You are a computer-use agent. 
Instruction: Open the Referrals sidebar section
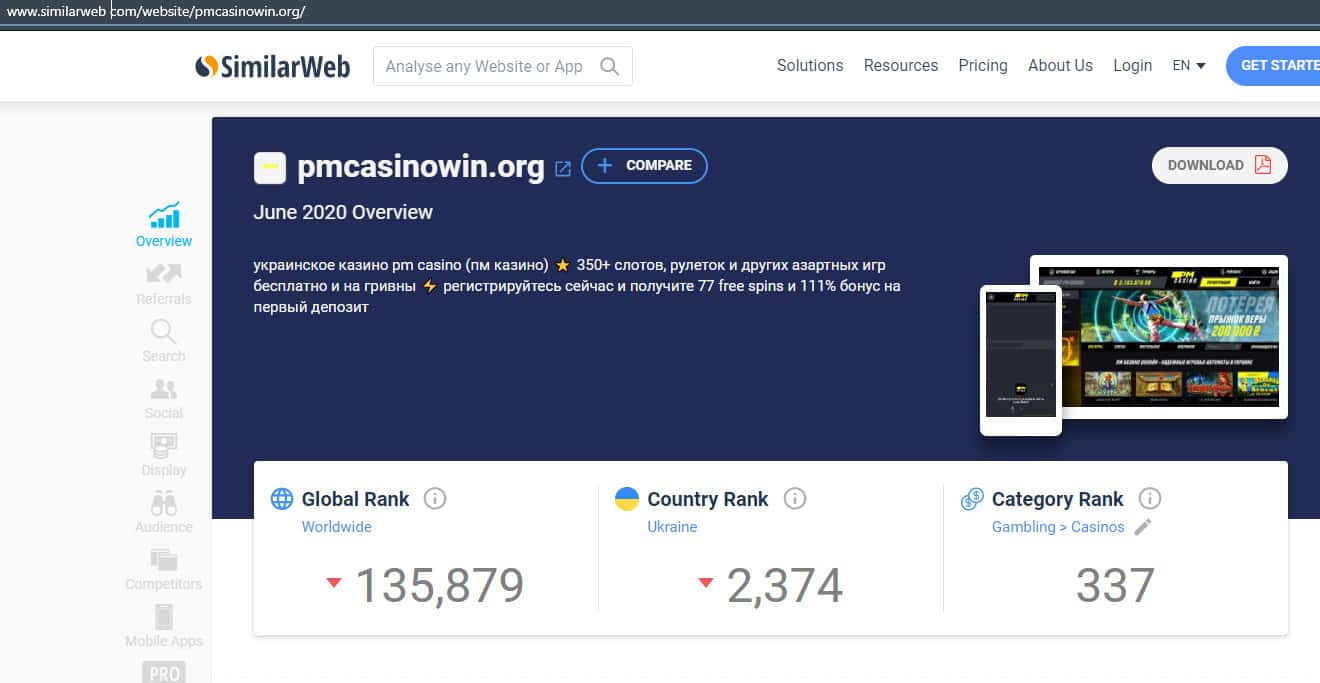click(x=164, y=283)
